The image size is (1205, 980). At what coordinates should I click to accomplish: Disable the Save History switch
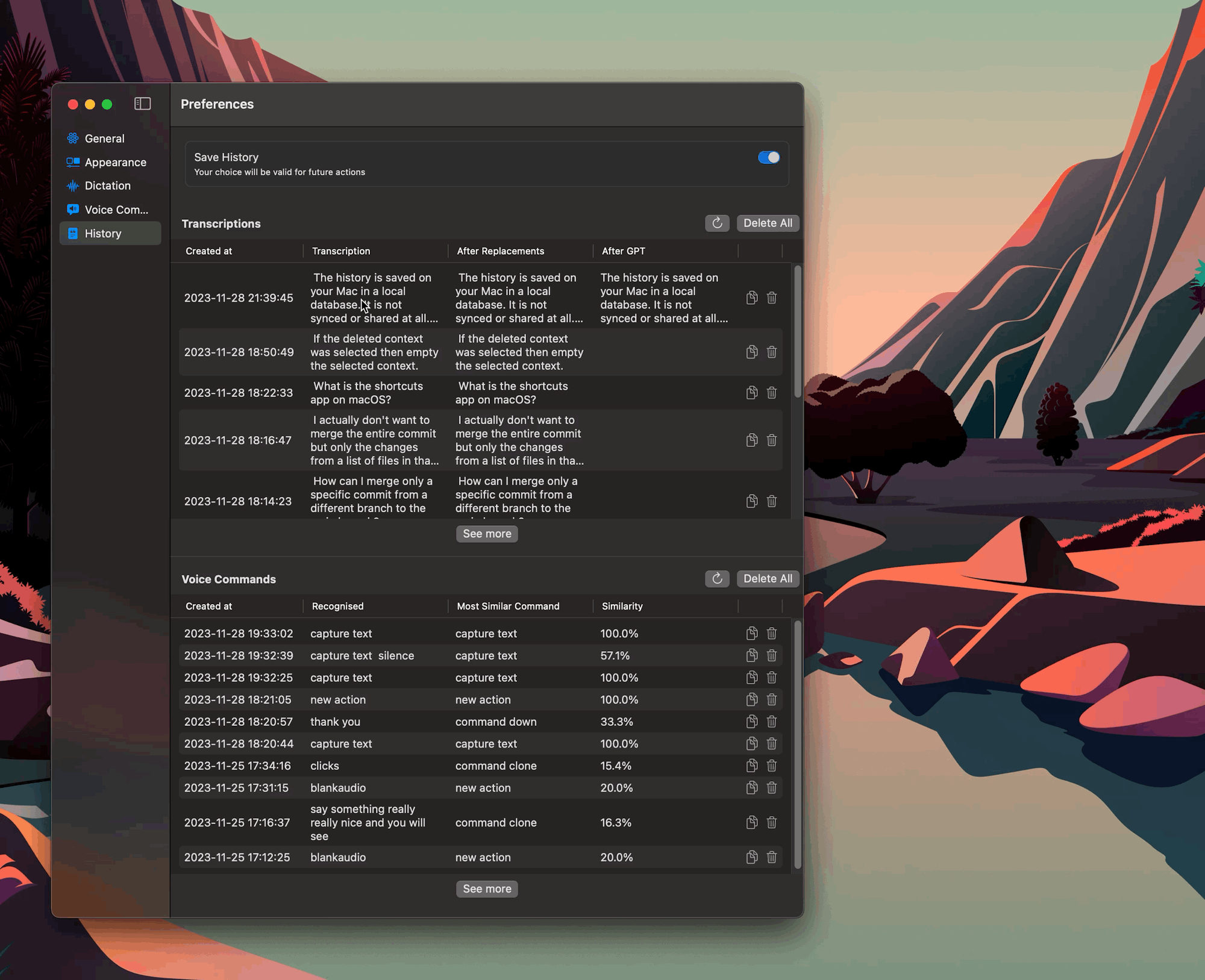(768, 157)
